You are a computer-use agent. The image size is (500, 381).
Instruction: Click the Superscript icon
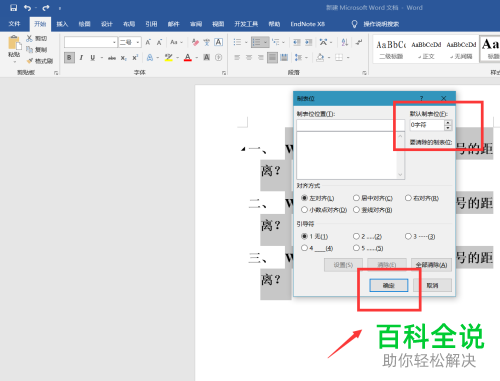(135, 58)
